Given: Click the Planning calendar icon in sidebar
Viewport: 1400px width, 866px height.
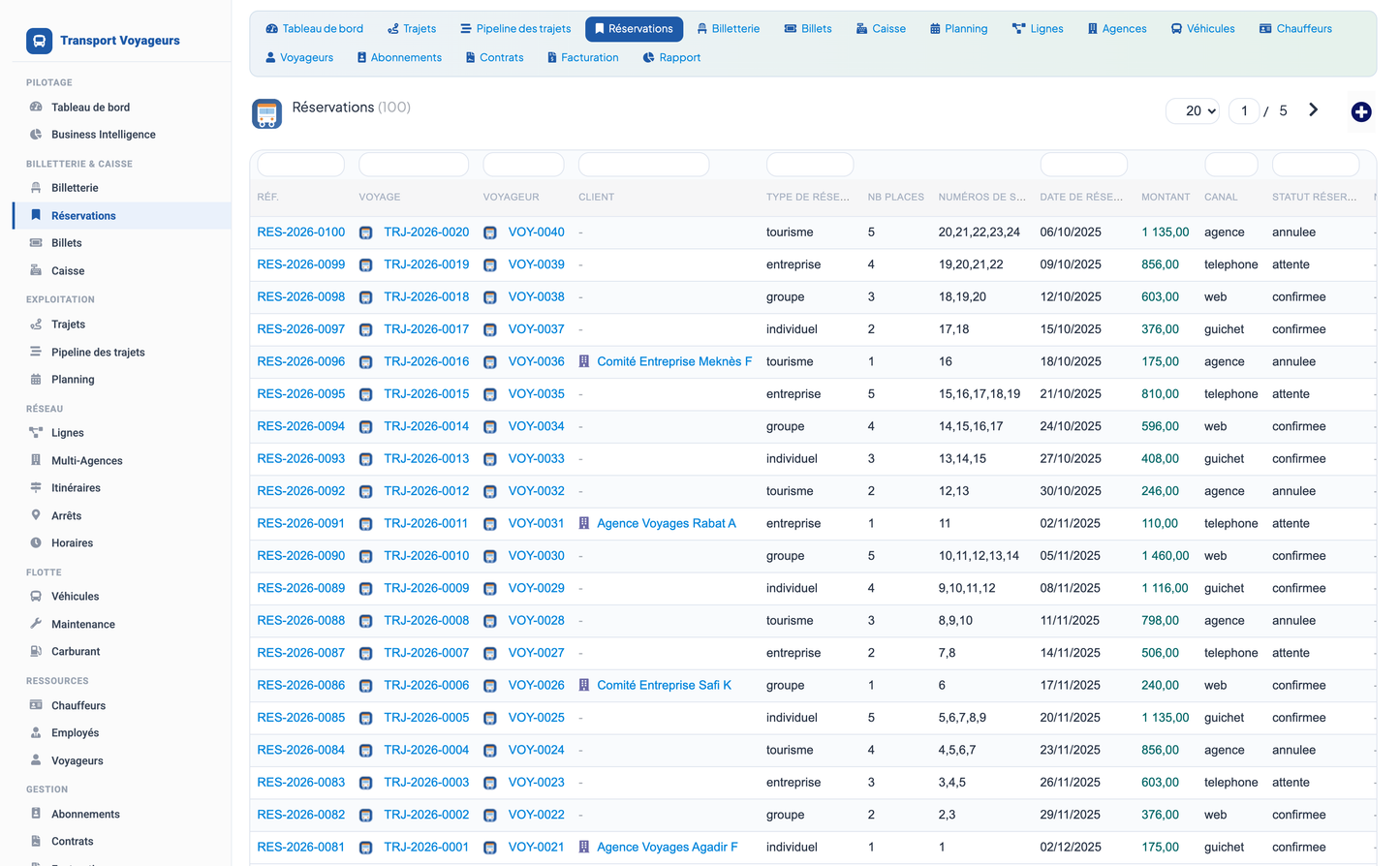Looking at the screenshot, I should (36, 380).
